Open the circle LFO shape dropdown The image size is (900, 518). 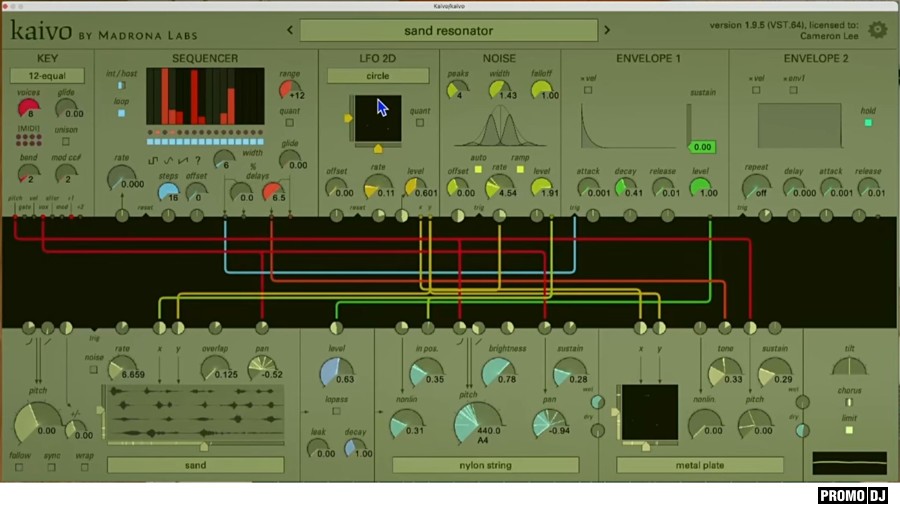point(377,76)
